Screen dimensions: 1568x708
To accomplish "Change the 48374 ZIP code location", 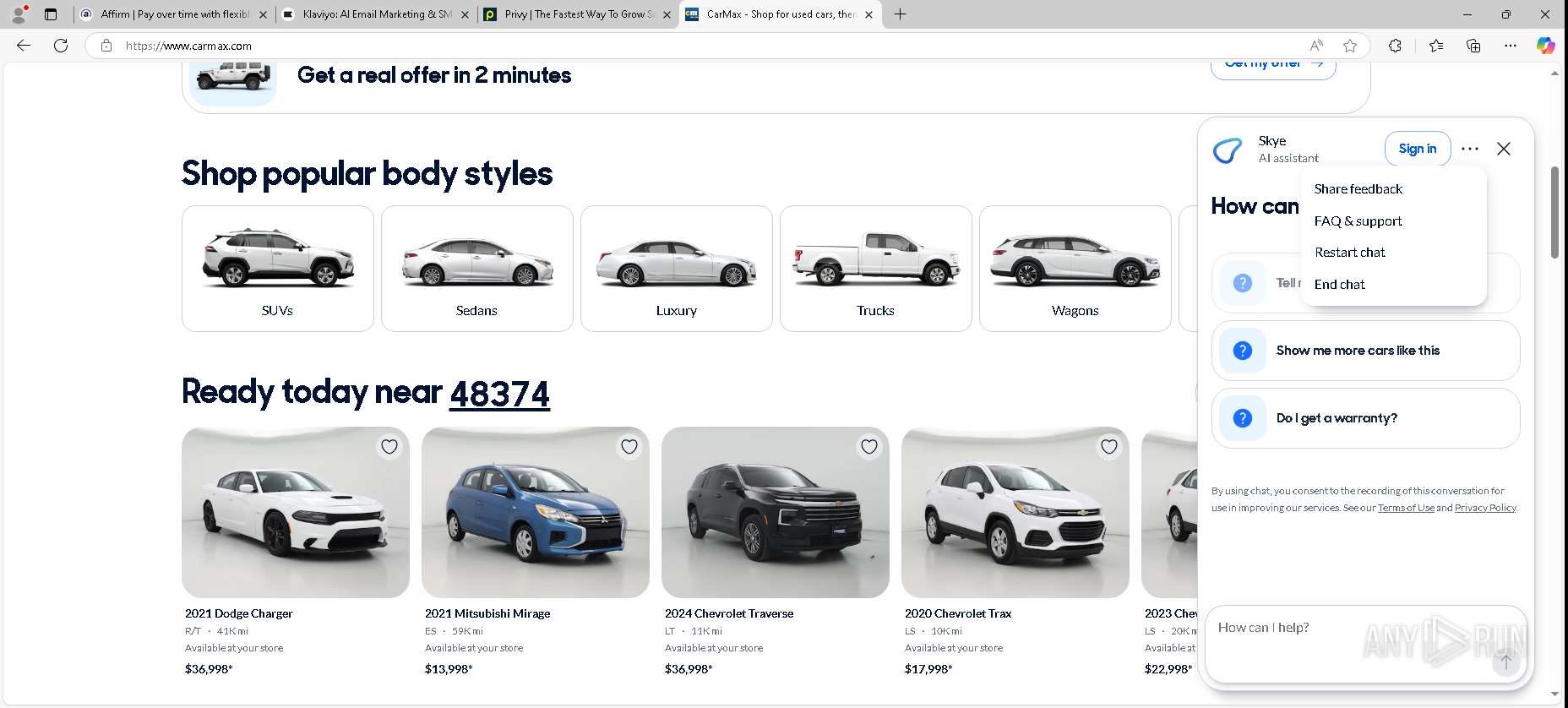I will coord(499,394).
